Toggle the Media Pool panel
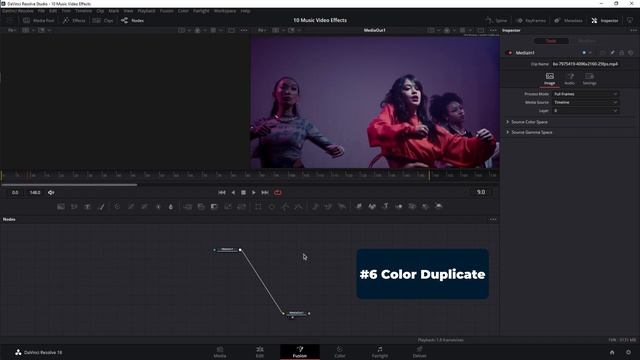The width and height of the screenshot is (640, 360). (x=39, y=20)
